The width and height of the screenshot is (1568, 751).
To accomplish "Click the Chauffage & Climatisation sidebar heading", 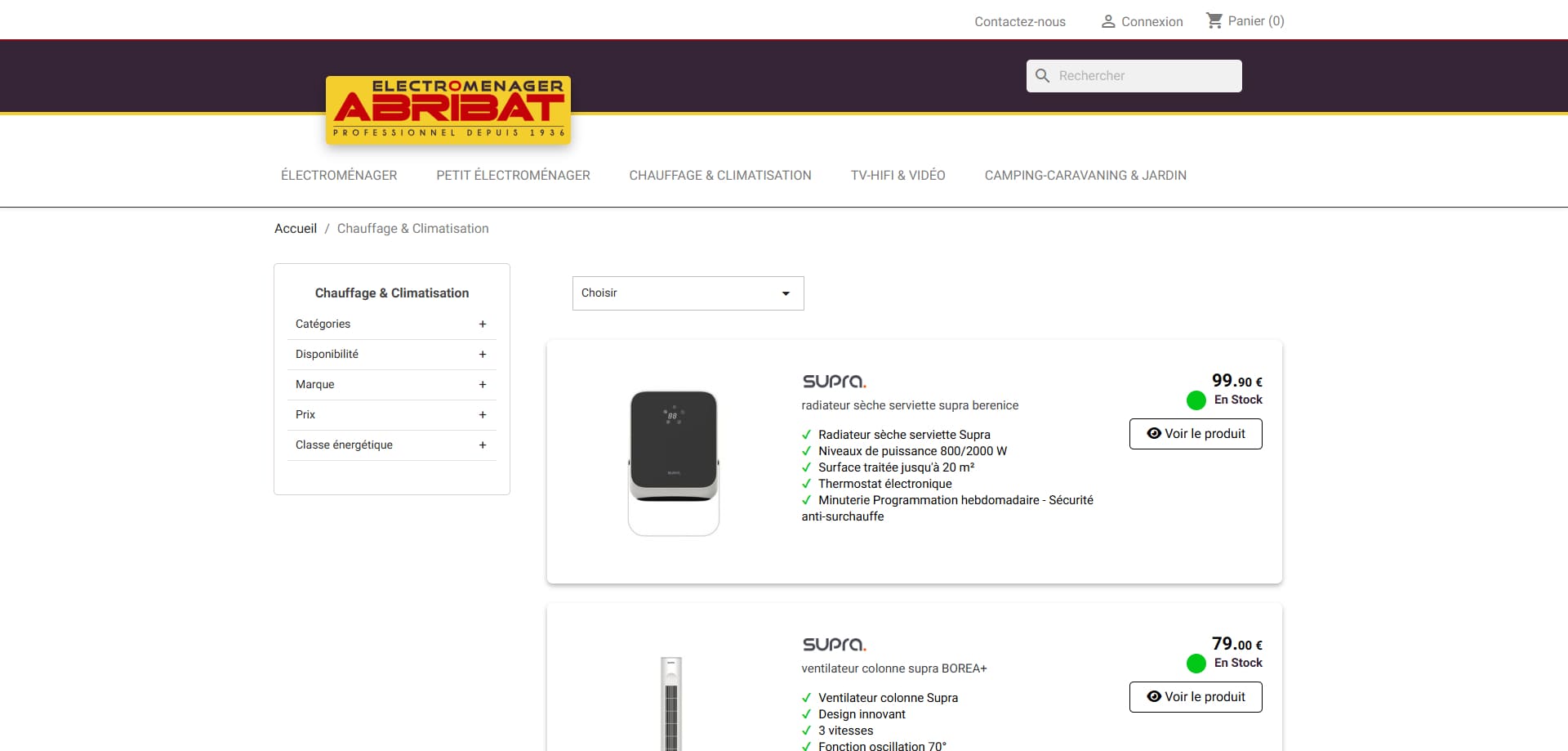I will (x=392, y=293).
